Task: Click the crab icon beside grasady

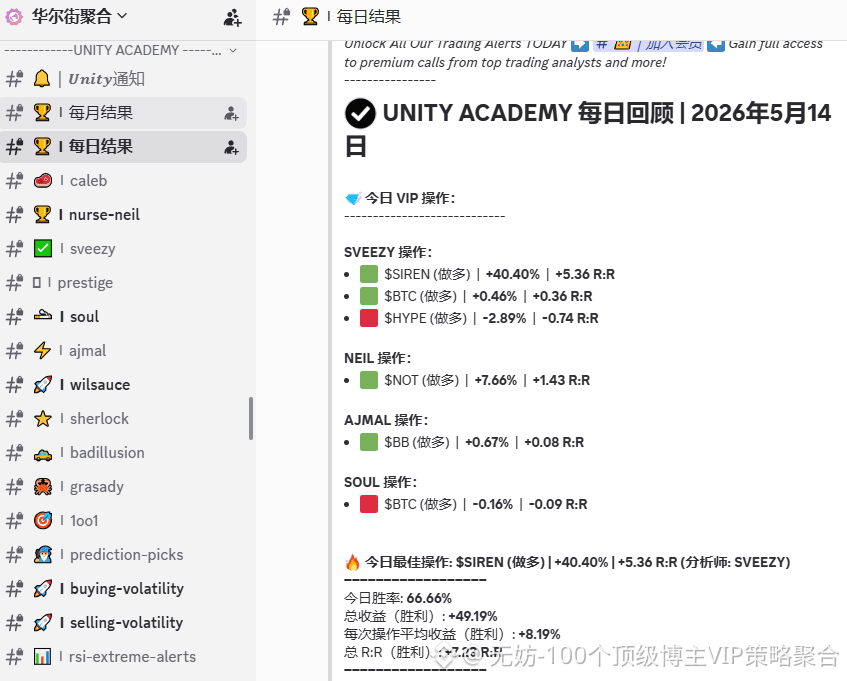Action: point(43,487)
